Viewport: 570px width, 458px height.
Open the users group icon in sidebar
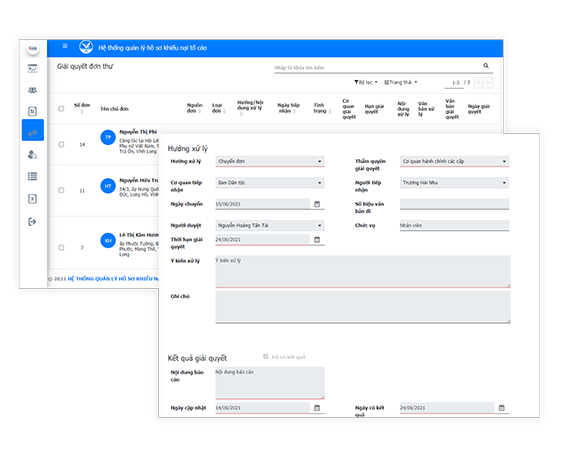click(32, 90)
